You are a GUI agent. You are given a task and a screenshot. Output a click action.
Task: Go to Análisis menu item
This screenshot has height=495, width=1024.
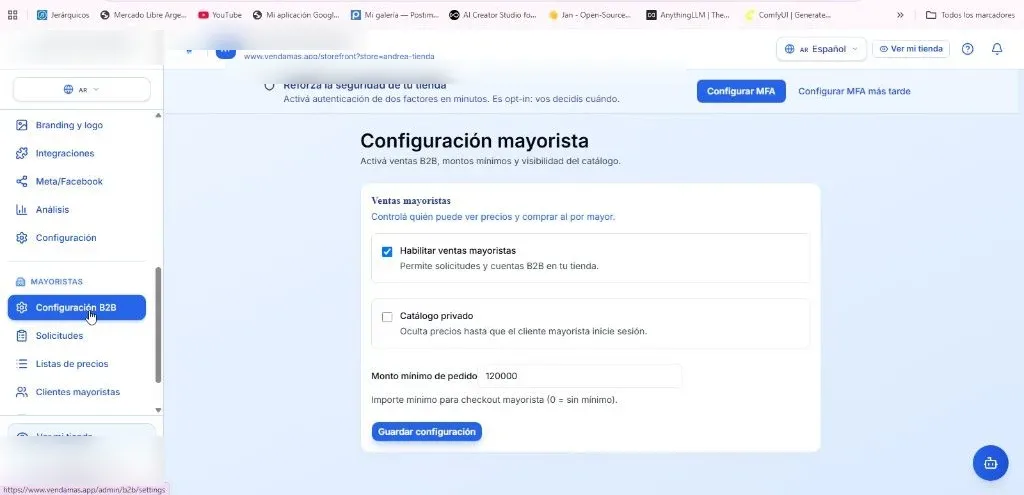(x=77, y=210)
